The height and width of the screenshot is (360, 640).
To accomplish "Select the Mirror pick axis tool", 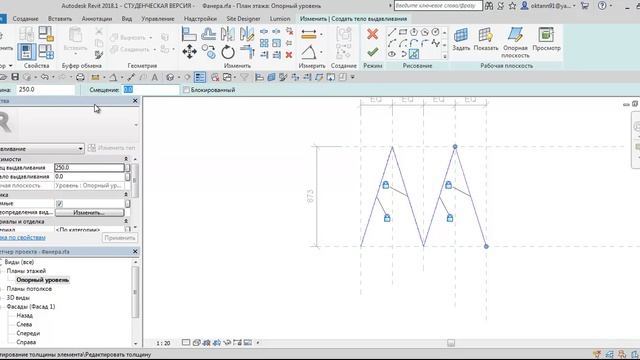I will click(x=228, y=34).
